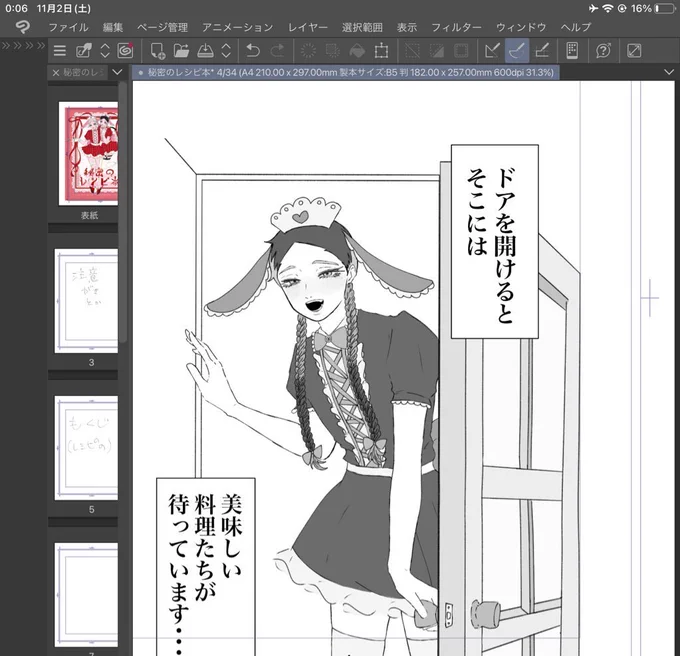Click the fill bucket icon
The image size is (680, 656).
(357, 51)
